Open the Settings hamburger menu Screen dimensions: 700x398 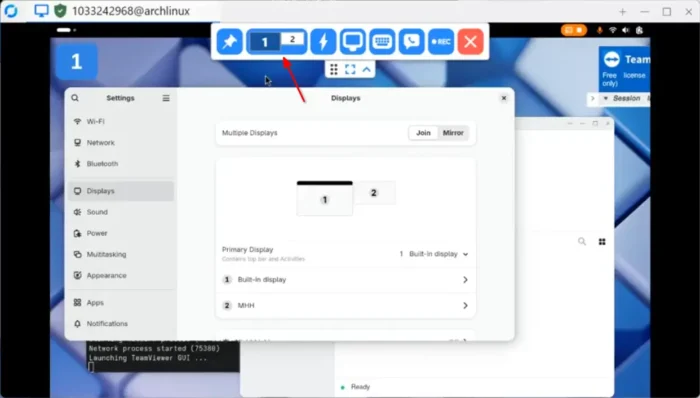point(166,98)
